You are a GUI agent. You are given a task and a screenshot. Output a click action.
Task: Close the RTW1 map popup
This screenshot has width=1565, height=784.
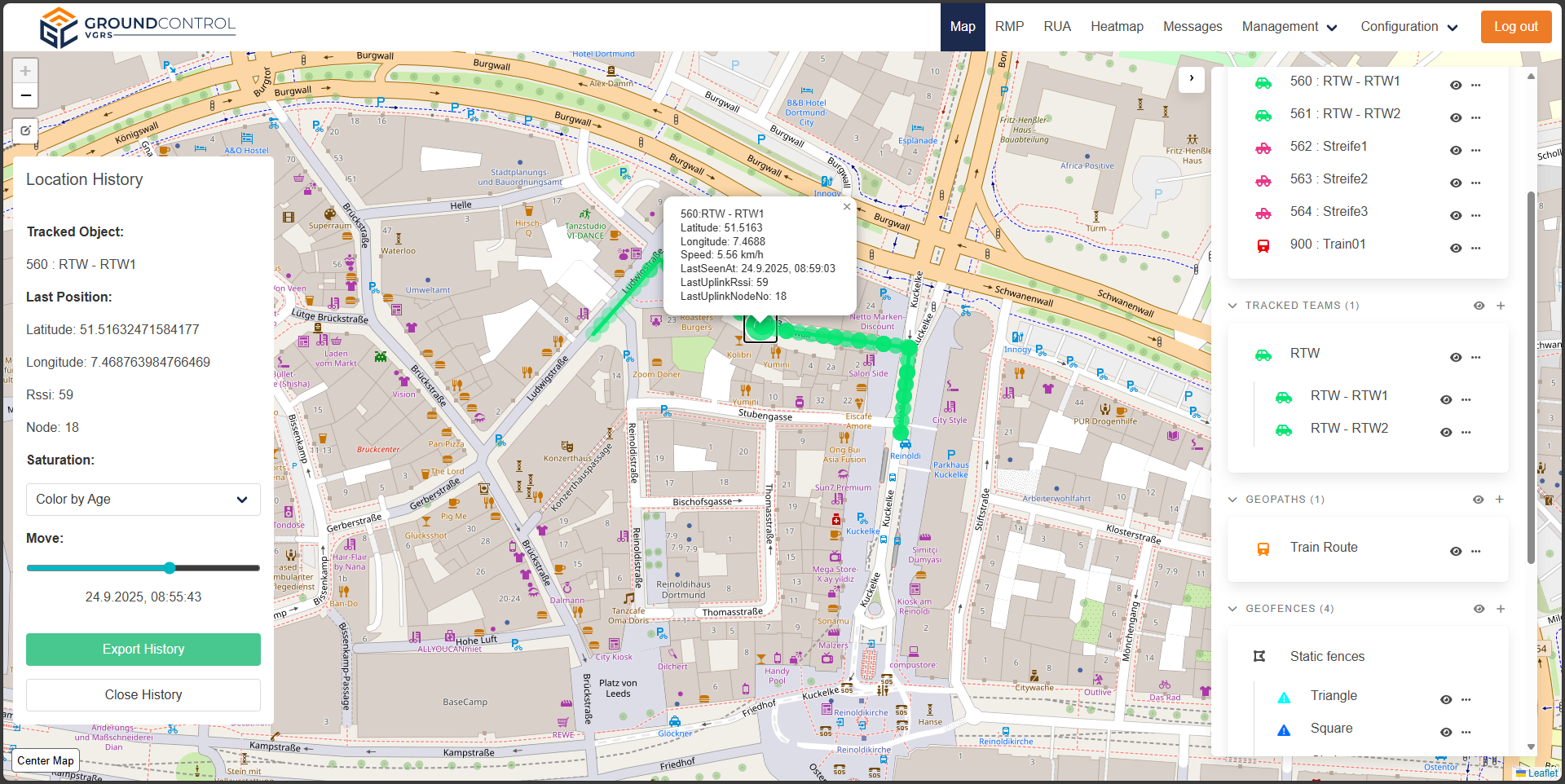pyautogui.click(x=847, y=207)
